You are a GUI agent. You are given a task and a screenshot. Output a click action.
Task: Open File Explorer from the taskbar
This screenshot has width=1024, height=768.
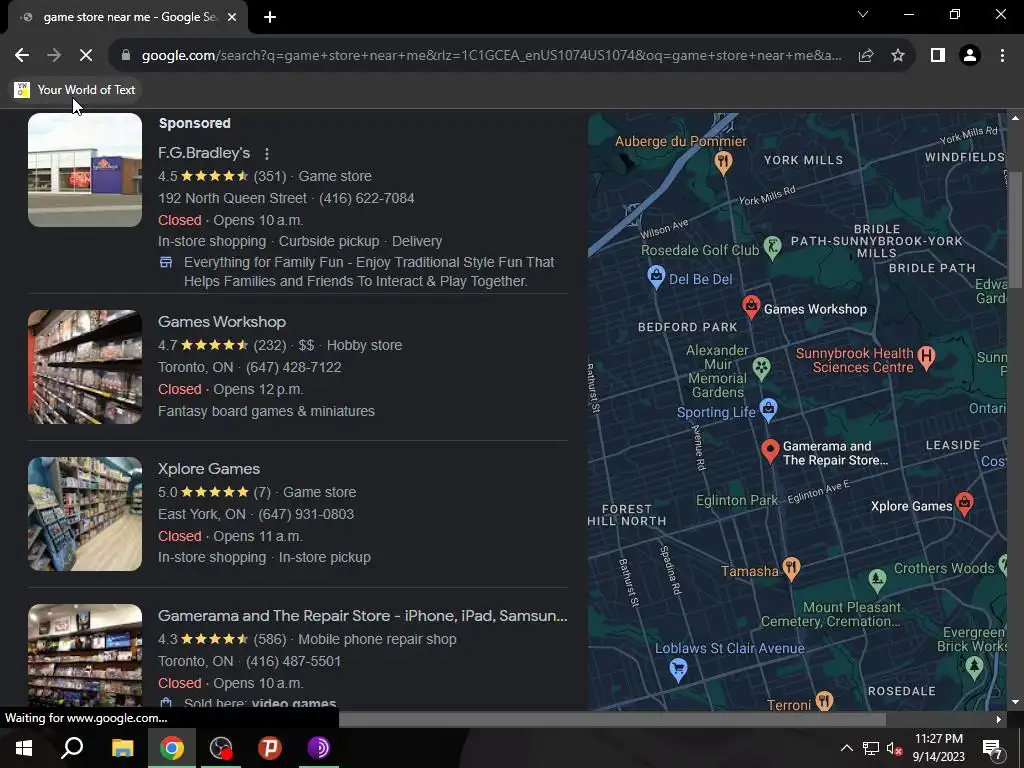point(122,748)
